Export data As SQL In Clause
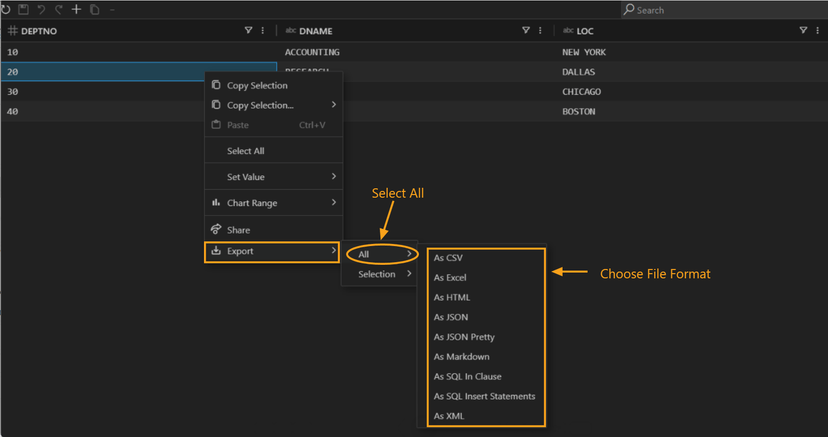Image resolution: width=828 pixels, height=437 pixels. (x=485, y=376)
